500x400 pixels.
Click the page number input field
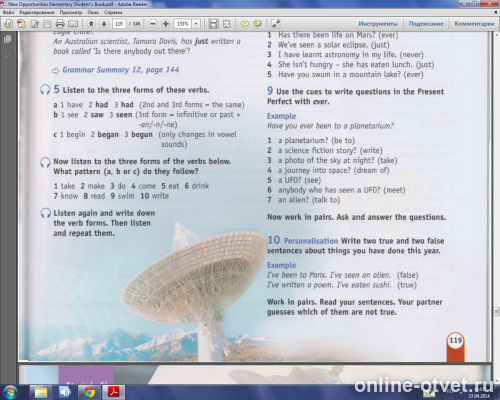pyautogui.click(x=119, y=24)
